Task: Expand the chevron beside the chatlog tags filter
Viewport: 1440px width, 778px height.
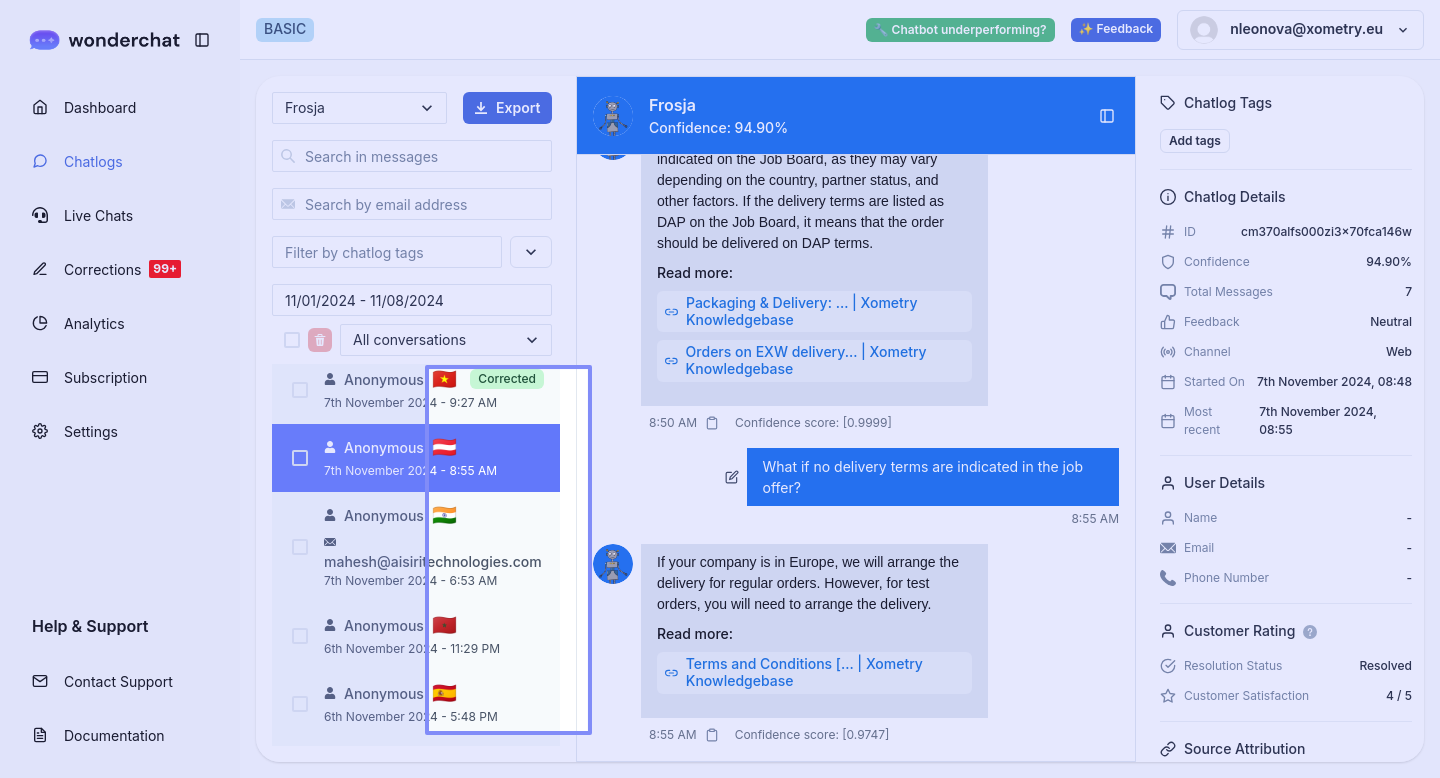Action: 531,252
